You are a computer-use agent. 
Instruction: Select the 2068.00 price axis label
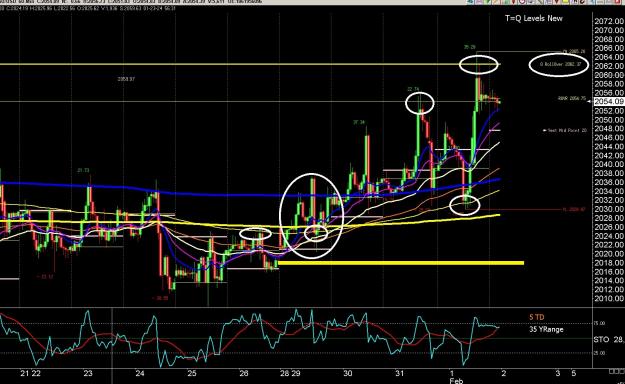[x=609, y=39]
